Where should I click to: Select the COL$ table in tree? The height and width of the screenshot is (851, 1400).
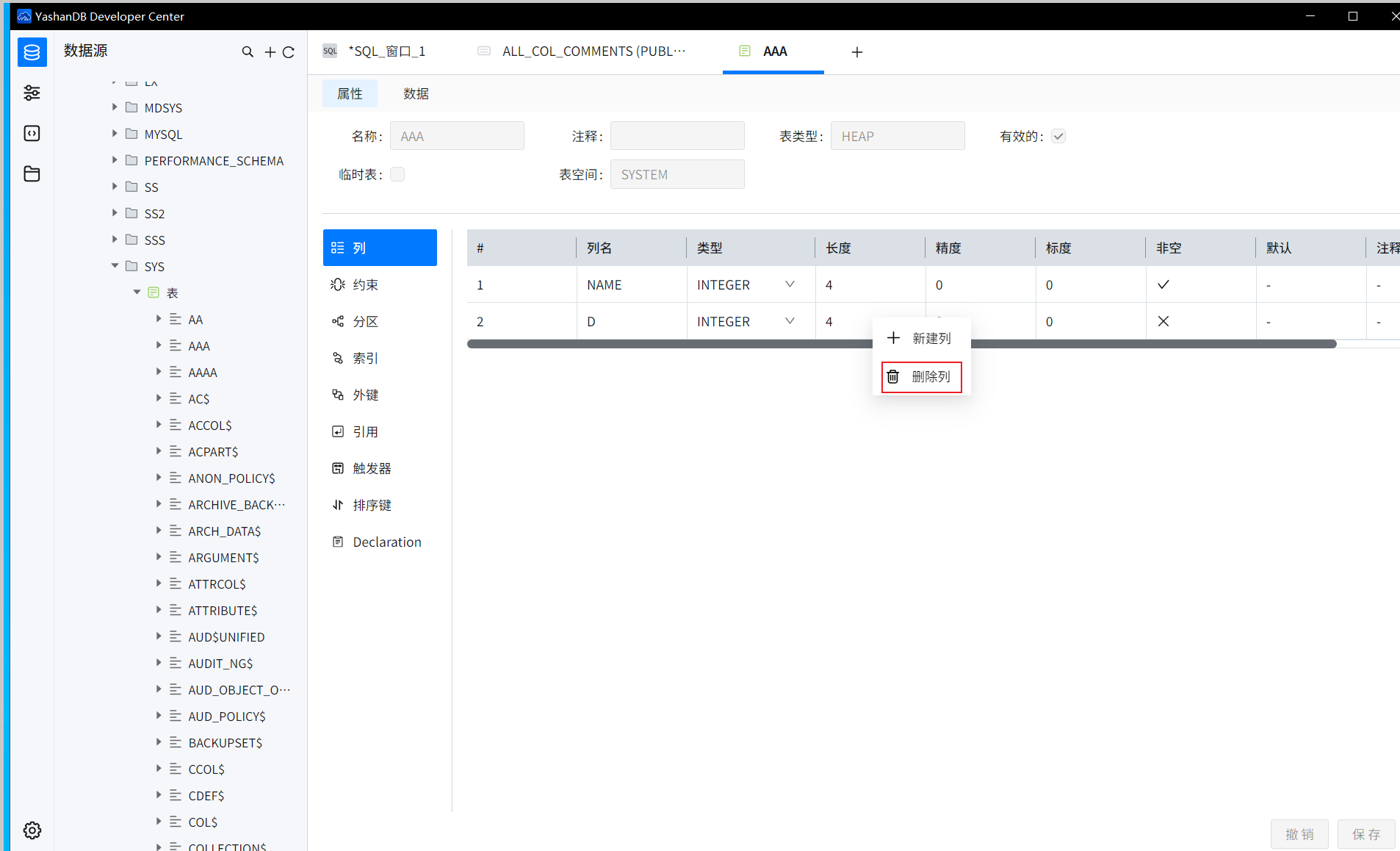(x=203, y=822)
